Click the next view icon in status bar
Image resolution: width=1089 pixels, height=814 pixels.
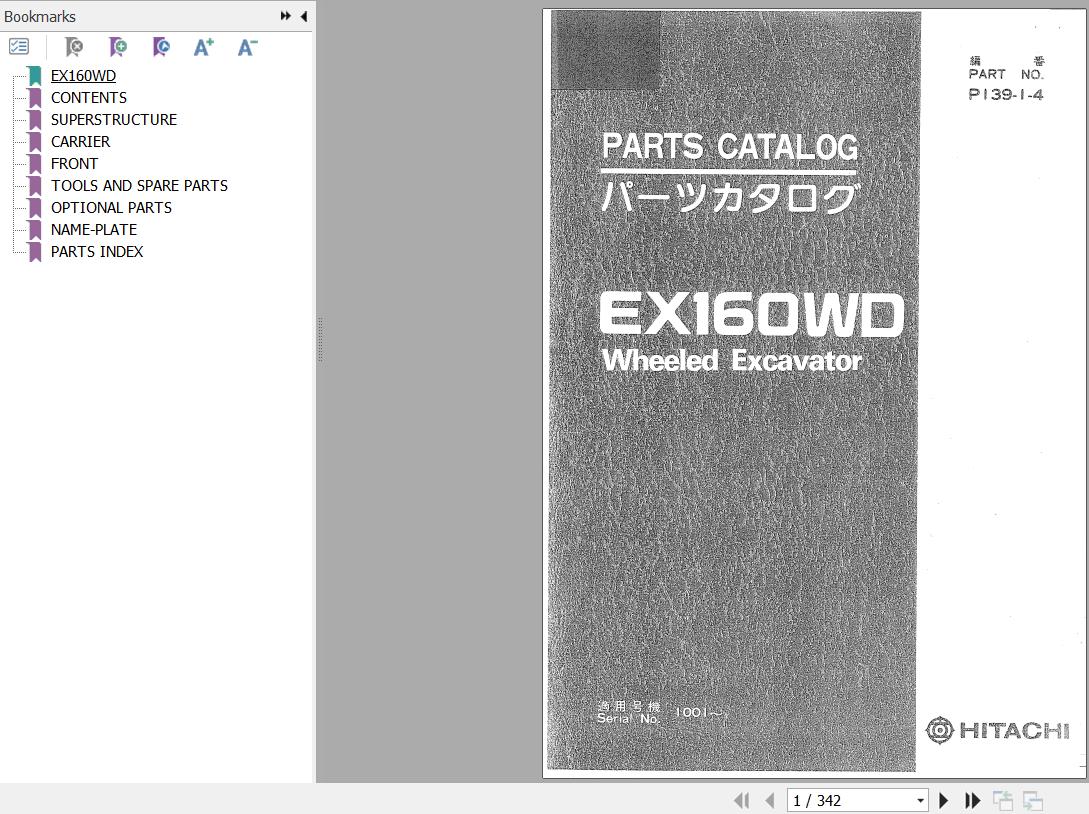click(1033, 800)
